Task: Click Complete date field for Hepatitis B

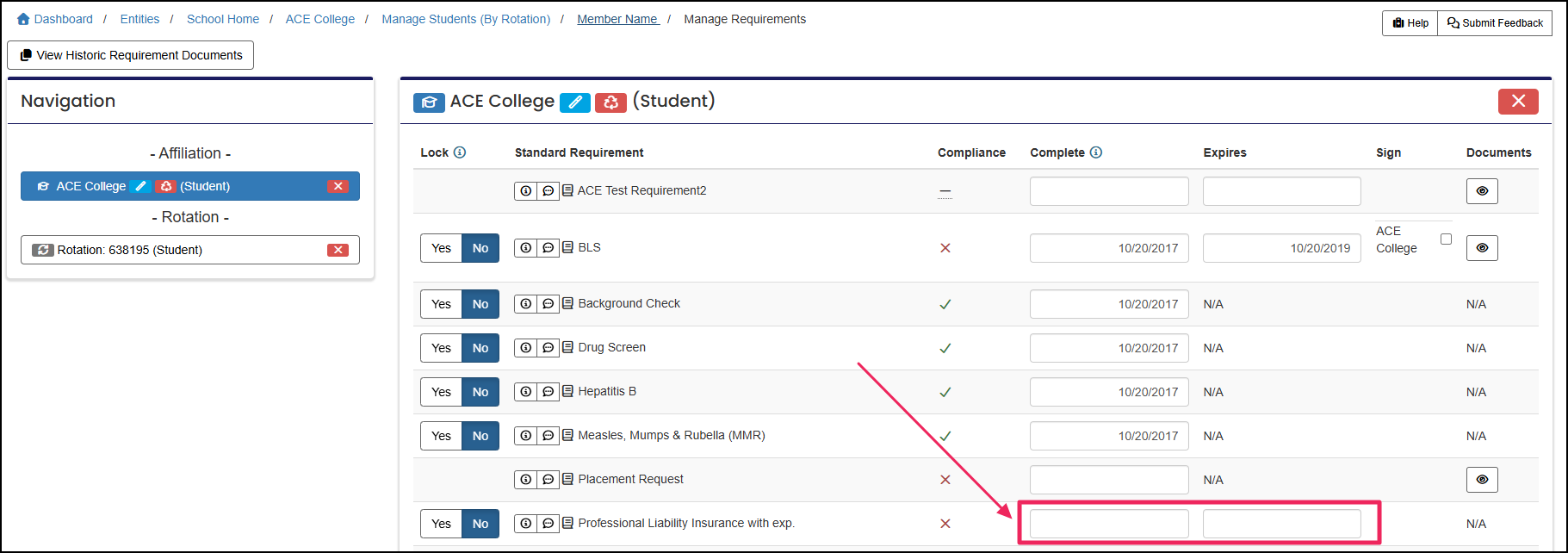Action: 1109,392
